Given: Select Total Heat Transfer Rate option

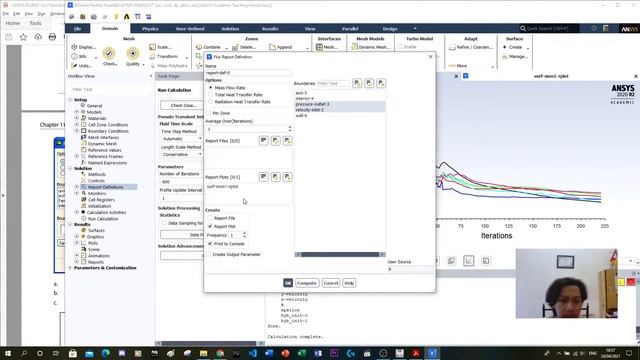Looking at the screenshot, I should (x=211, y=95).
